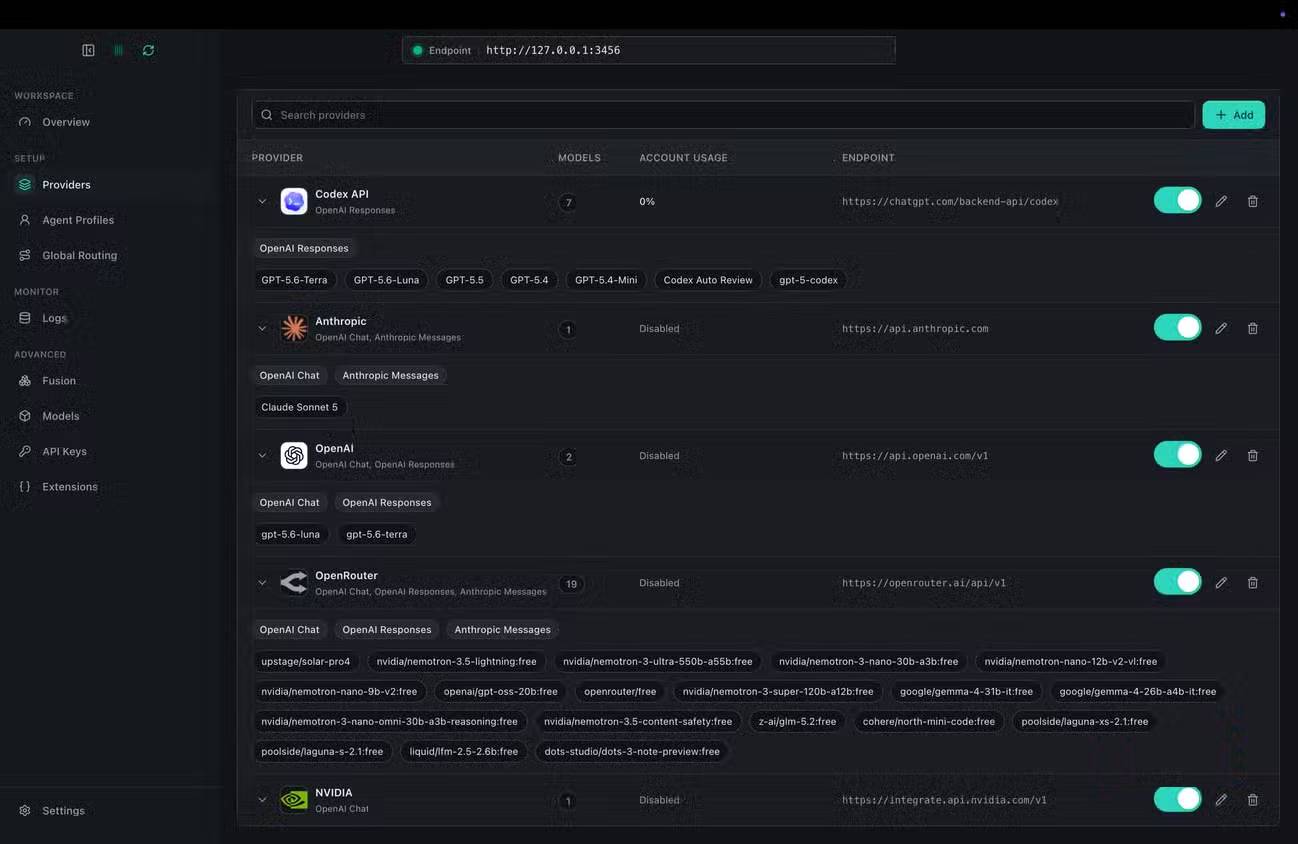Screen dimensions: 1298x844
Task: Select the GPT-5.4-Mini model chip
Action: click(x=606, y=280)
